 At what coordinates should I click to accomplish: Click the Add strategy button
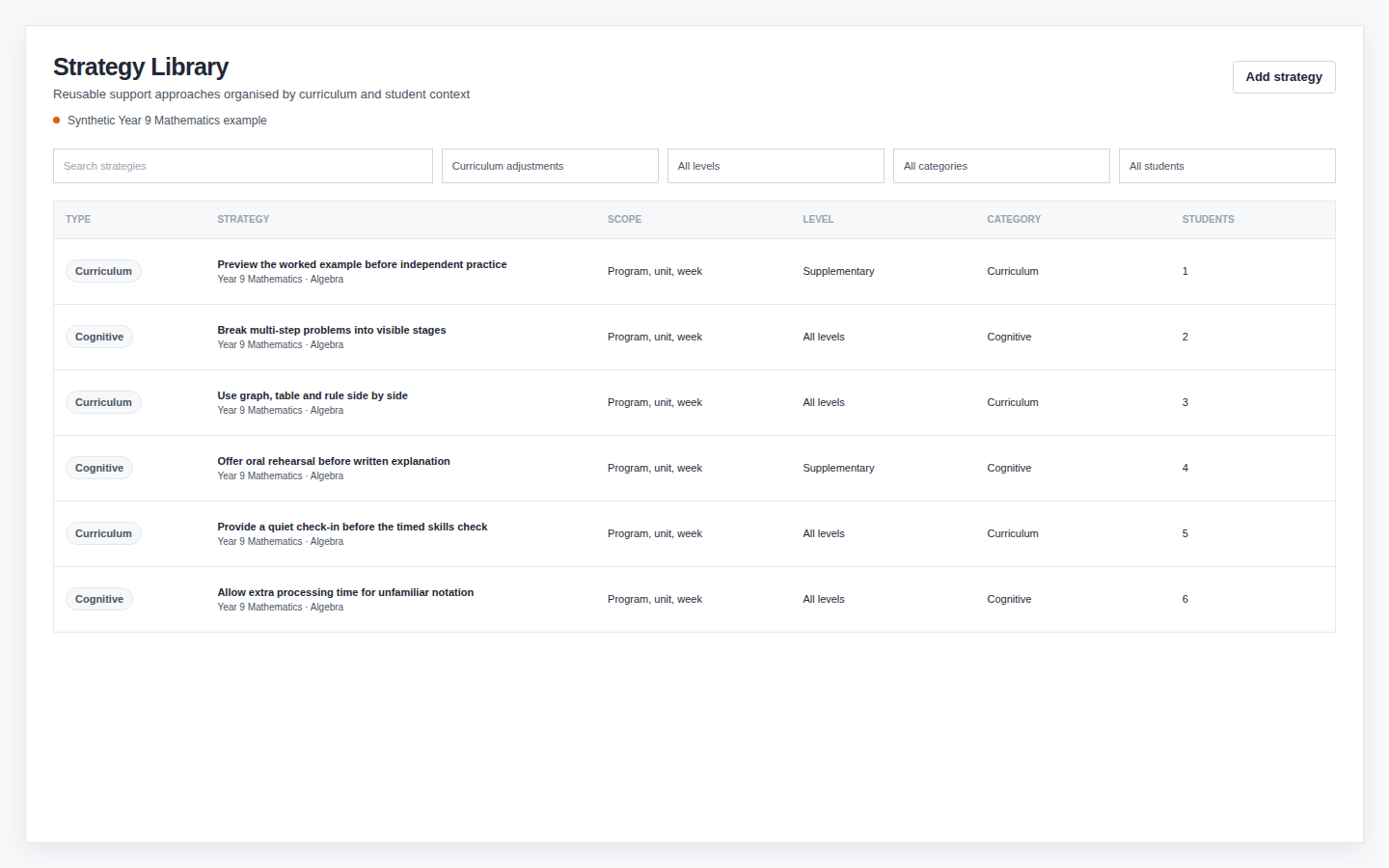1284,77
